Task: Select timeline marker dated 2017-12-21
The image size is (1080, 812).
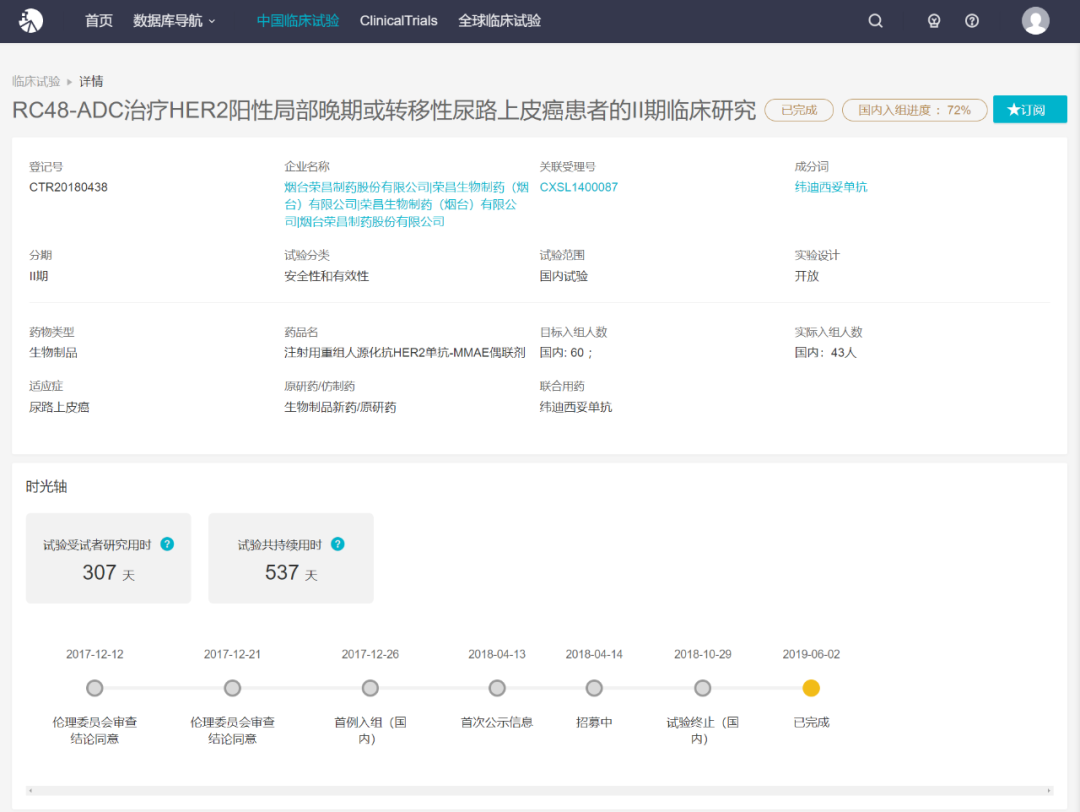Action: click(232, 688)
